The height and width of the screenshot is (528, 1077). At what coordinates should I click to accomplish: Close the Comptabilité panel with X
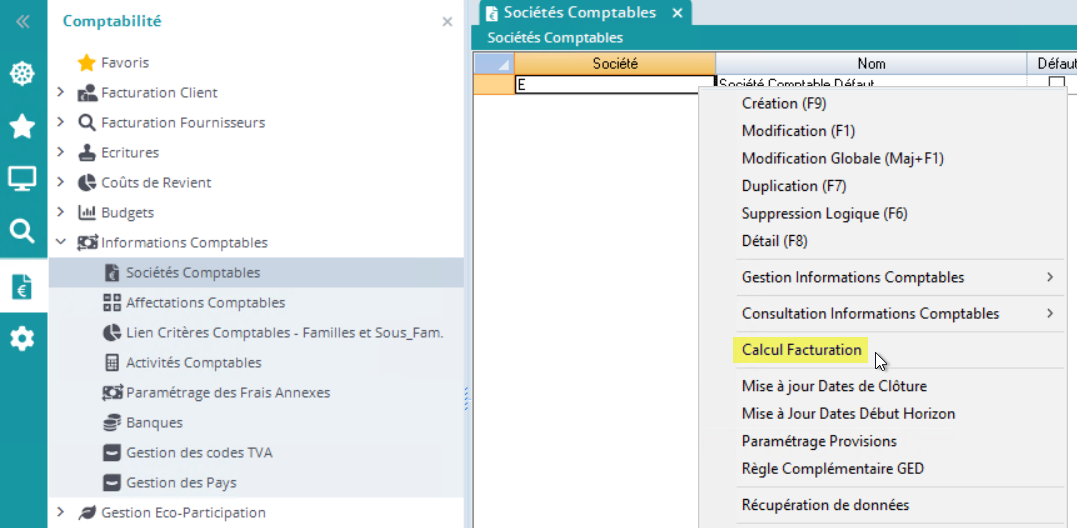tap(447, 21)
